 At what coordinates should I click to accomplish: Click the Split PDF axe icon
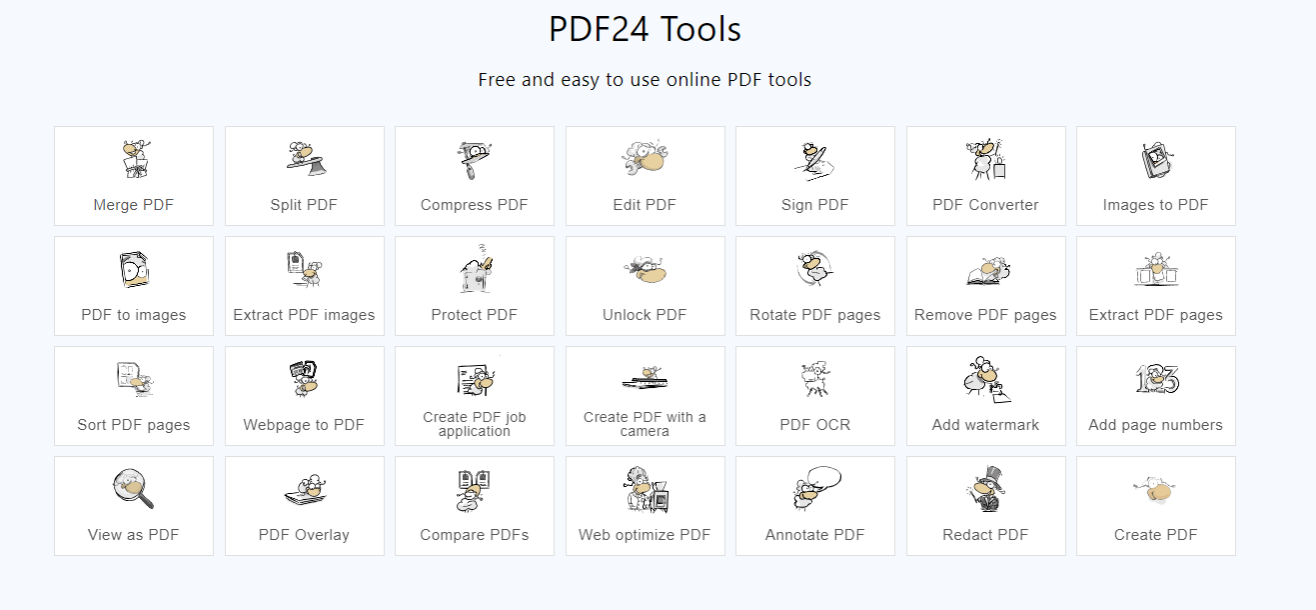pyautogui.click(x=304, y=160)
